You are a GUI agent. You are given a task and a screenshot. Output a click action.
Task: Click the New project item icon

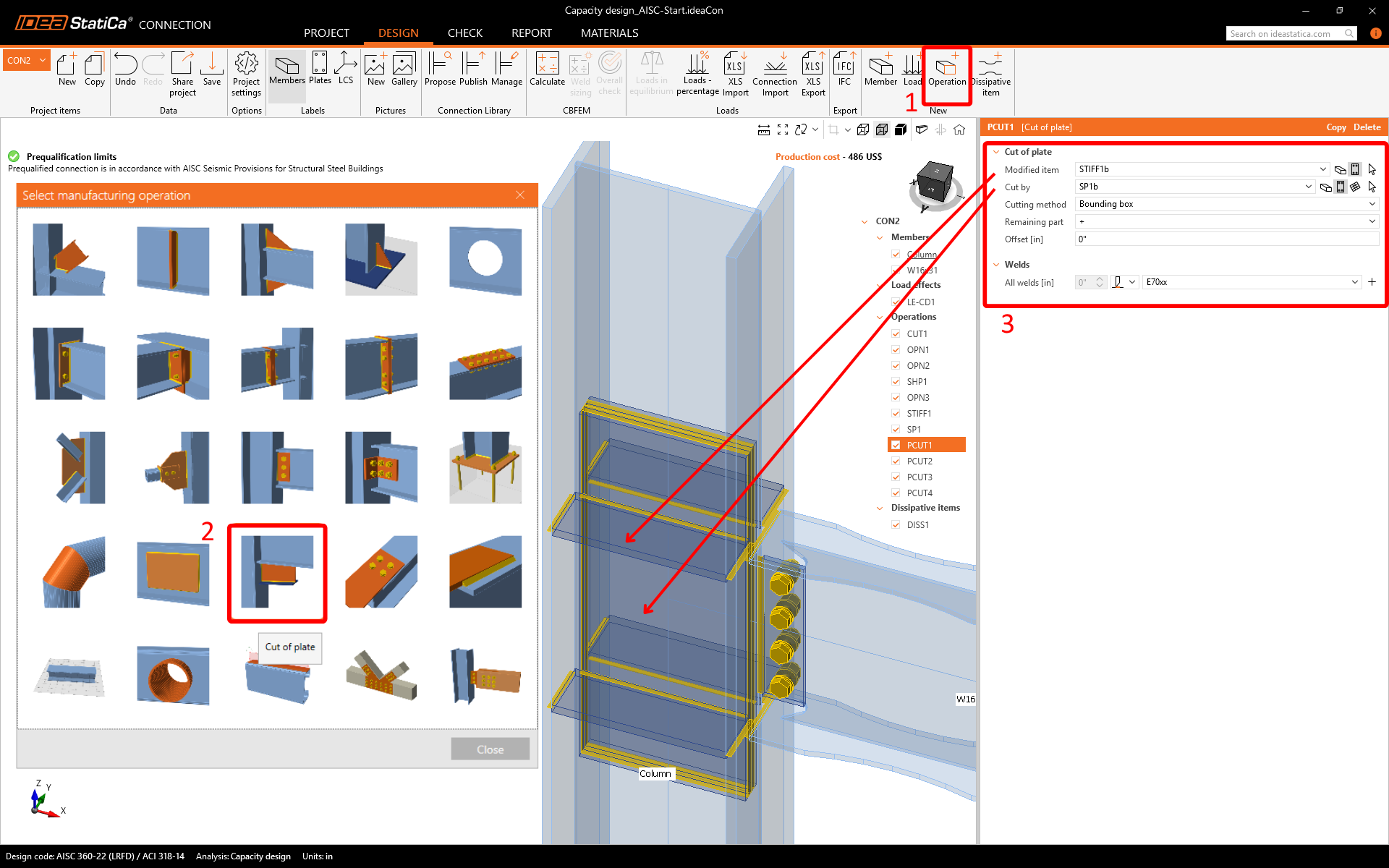[67, 69]
